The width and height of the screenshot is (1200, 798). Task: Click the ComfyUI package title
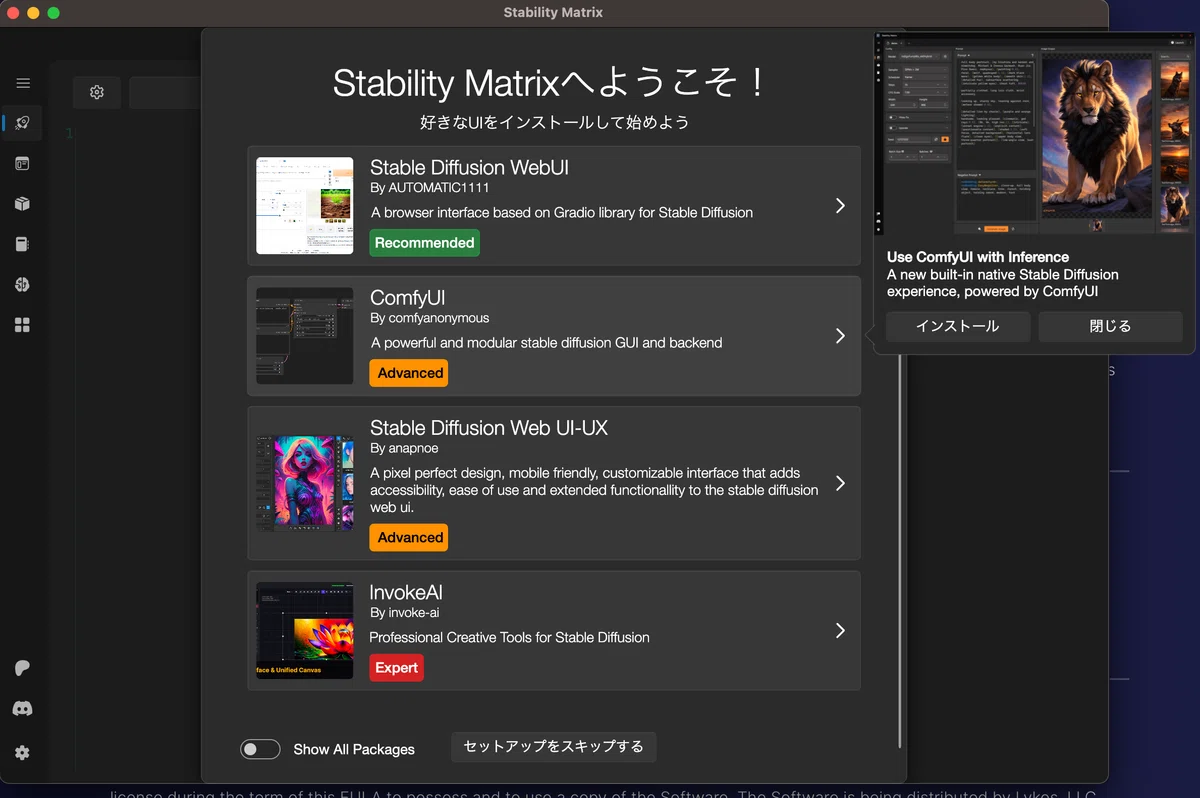(407, 298)
